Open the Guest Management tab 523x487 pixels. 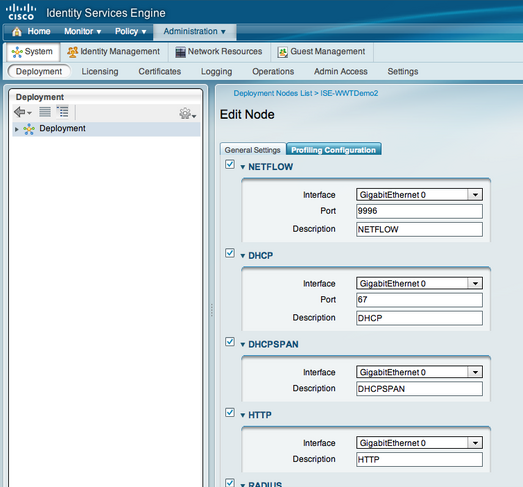tap(322, 52)
